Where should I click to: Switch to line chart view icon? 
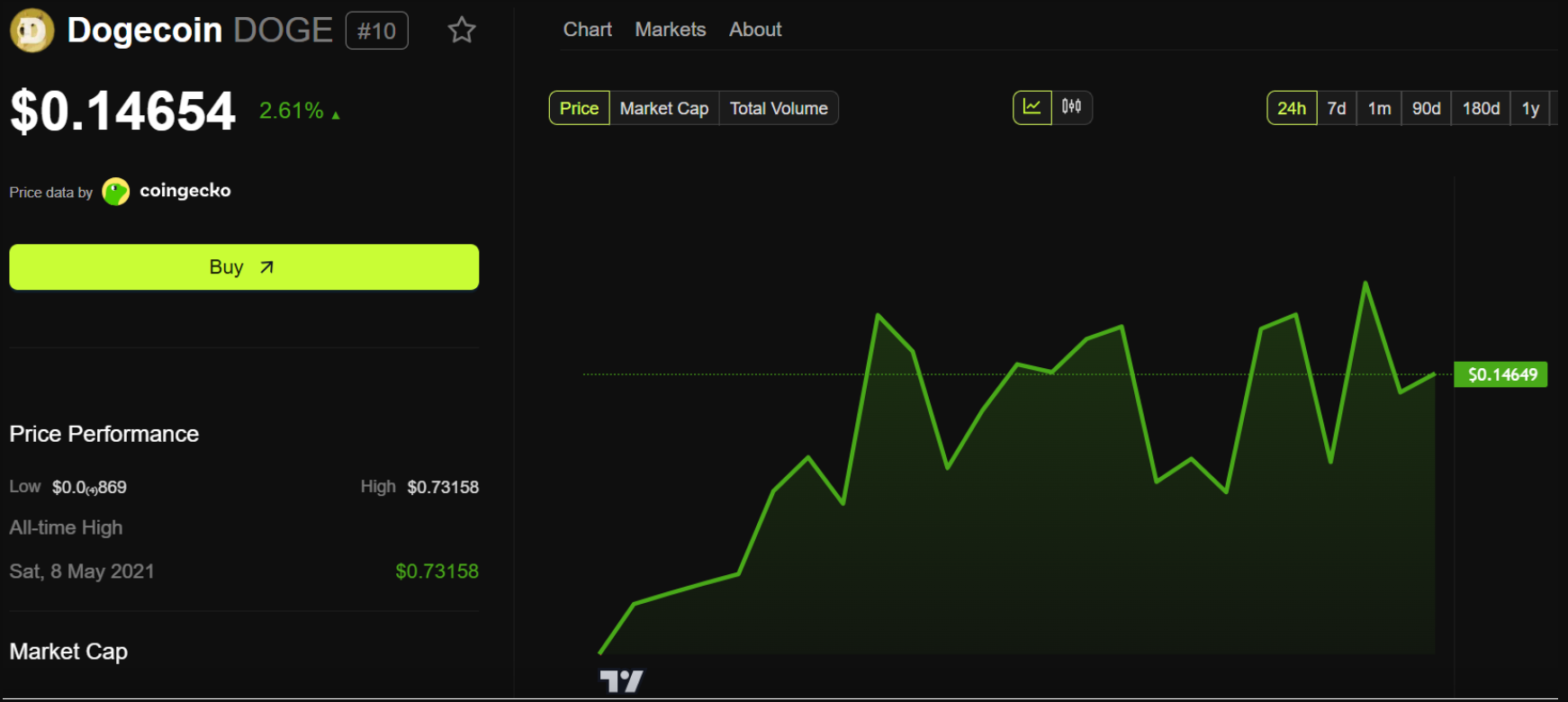(1032, 107)
